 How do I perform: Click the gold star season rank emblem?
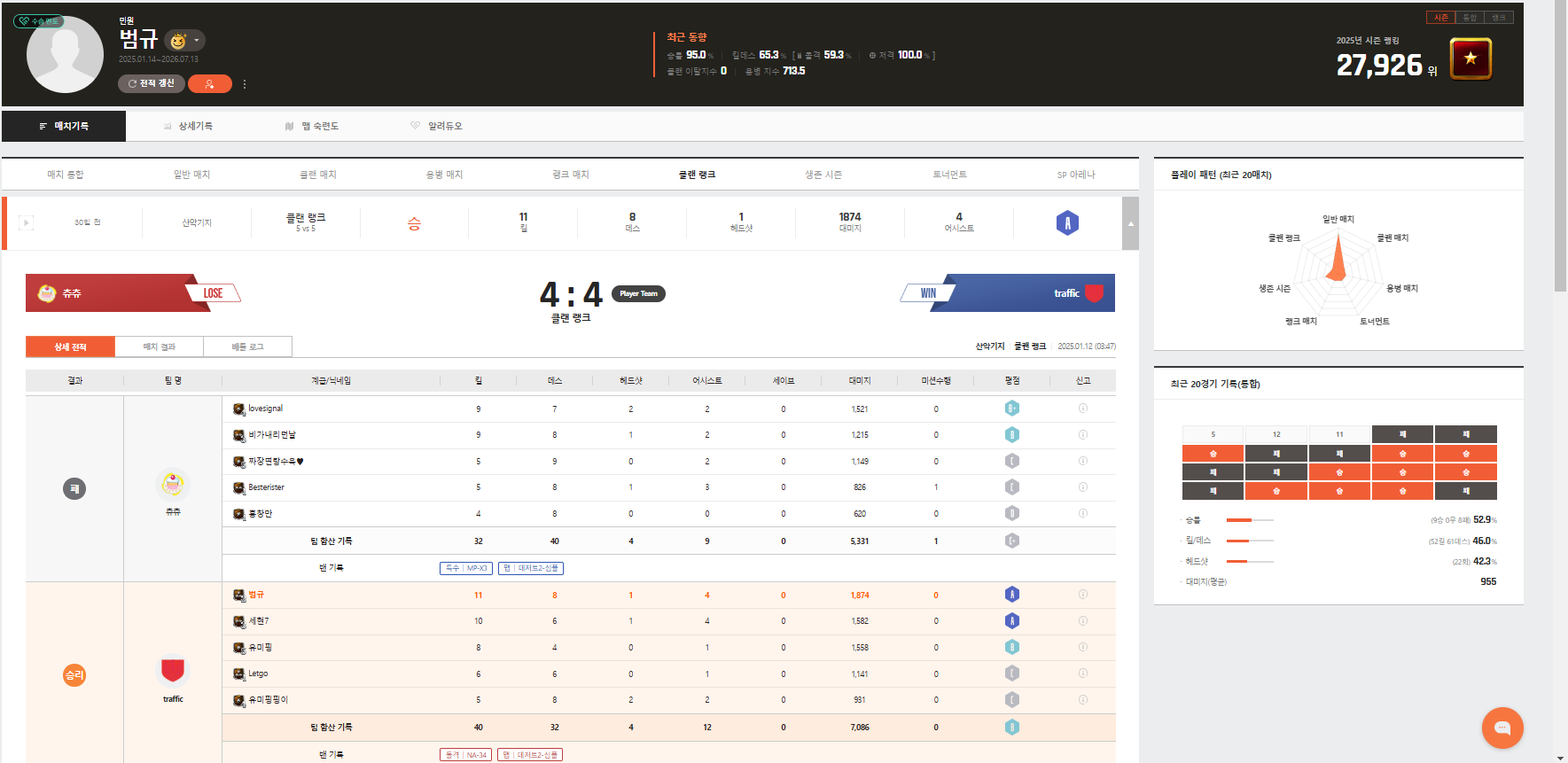tap(1470, 58)
